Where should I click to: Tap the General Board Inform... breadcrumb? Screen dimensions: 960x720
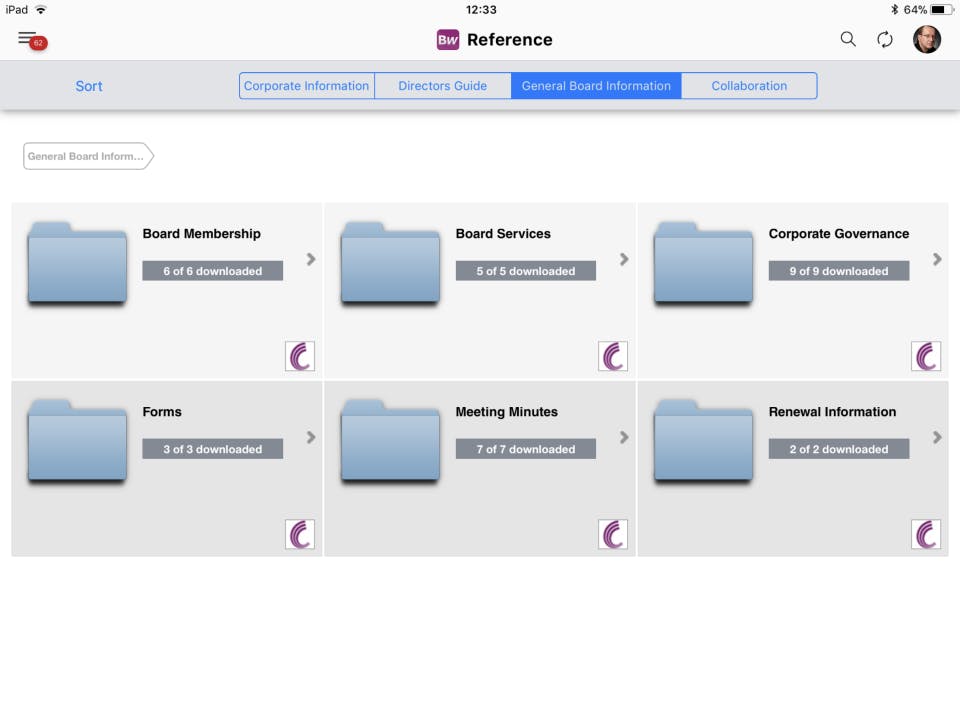[x=88, y=156]
